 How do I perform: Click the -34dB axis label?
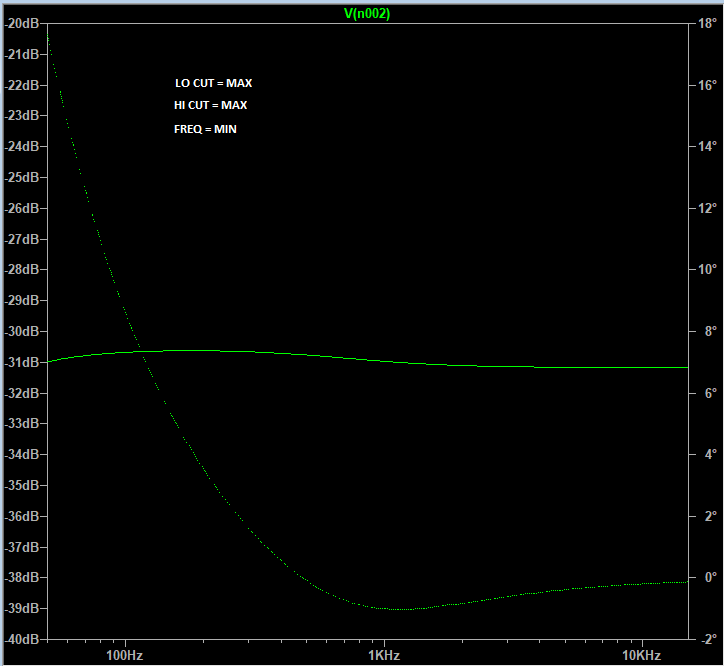point(21,455)
